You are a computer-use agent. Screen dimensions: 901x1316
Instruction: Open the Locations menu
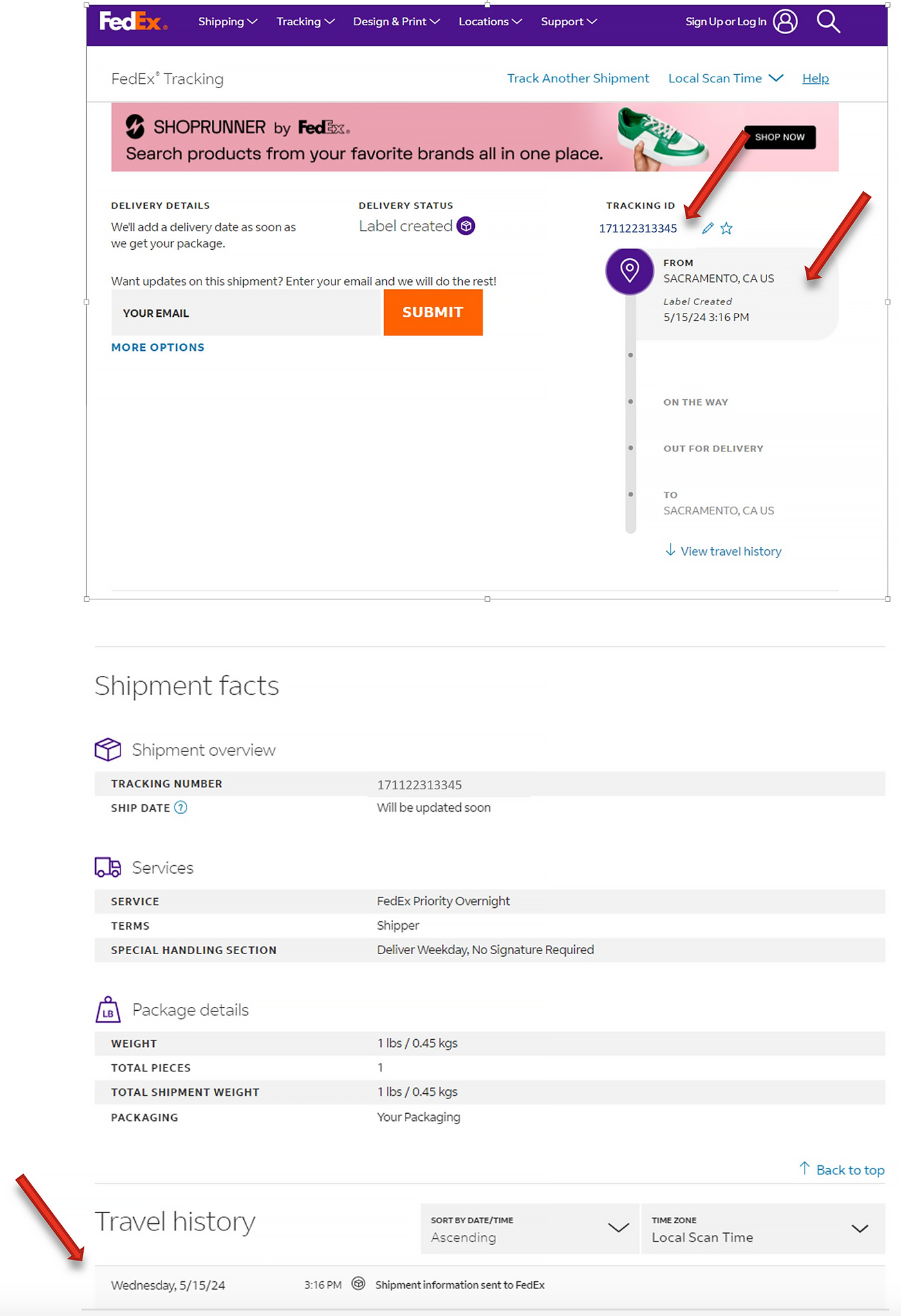(x=490, y=21)
